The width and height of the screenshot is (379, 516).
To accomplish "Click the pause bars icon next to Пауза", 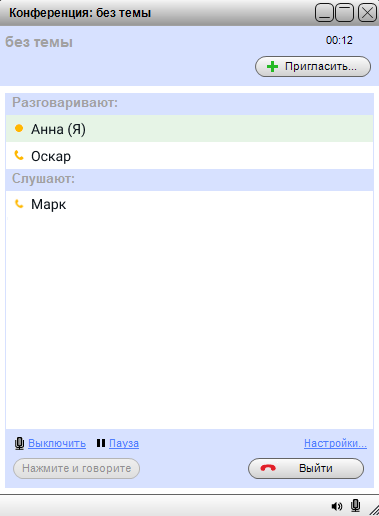I will coord(101,443).
